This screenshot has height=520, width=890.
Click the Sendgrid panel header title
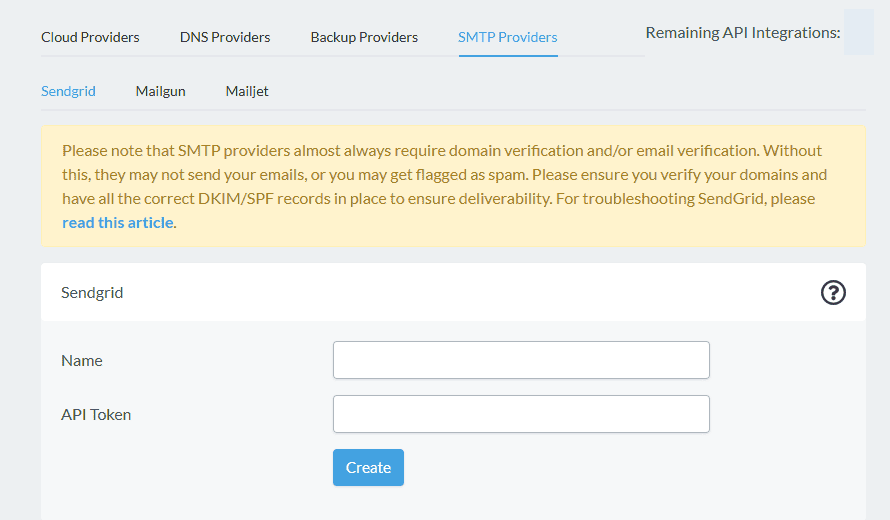pyautogui.click(x=92, y=292)
